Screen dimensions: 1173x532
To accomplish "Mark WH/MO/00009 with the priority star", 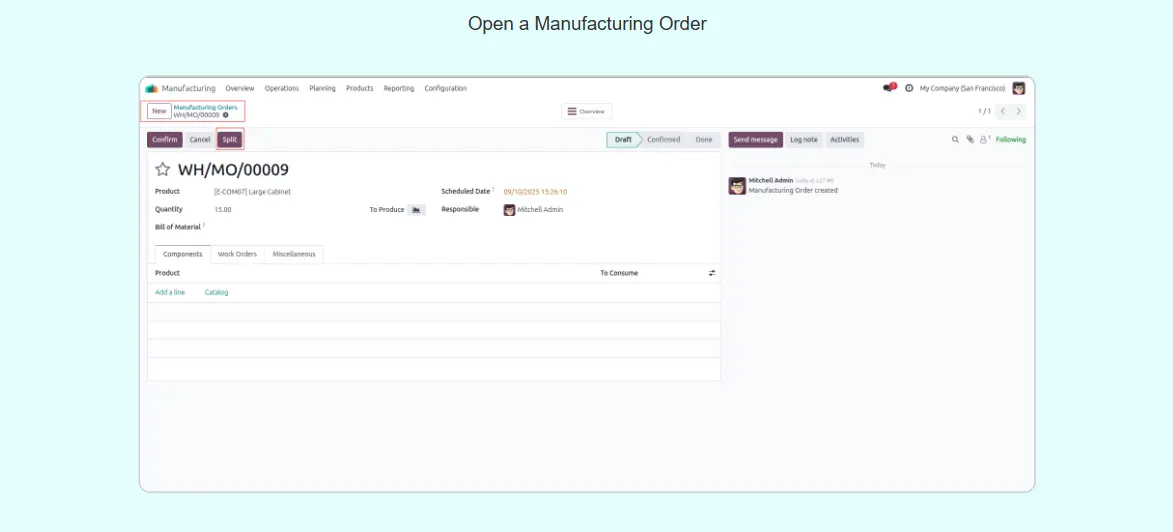I will coord(163,170).
